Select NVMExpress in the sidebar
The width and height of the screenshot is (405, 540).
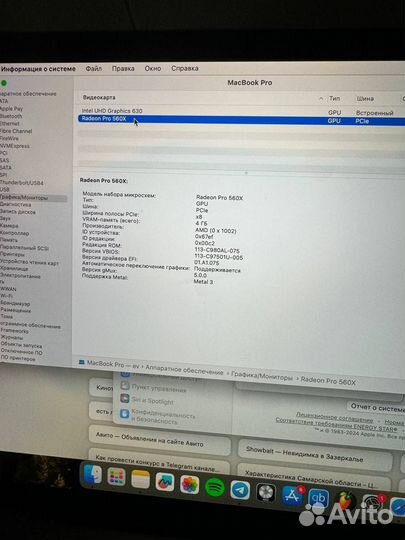click(14, 146)
